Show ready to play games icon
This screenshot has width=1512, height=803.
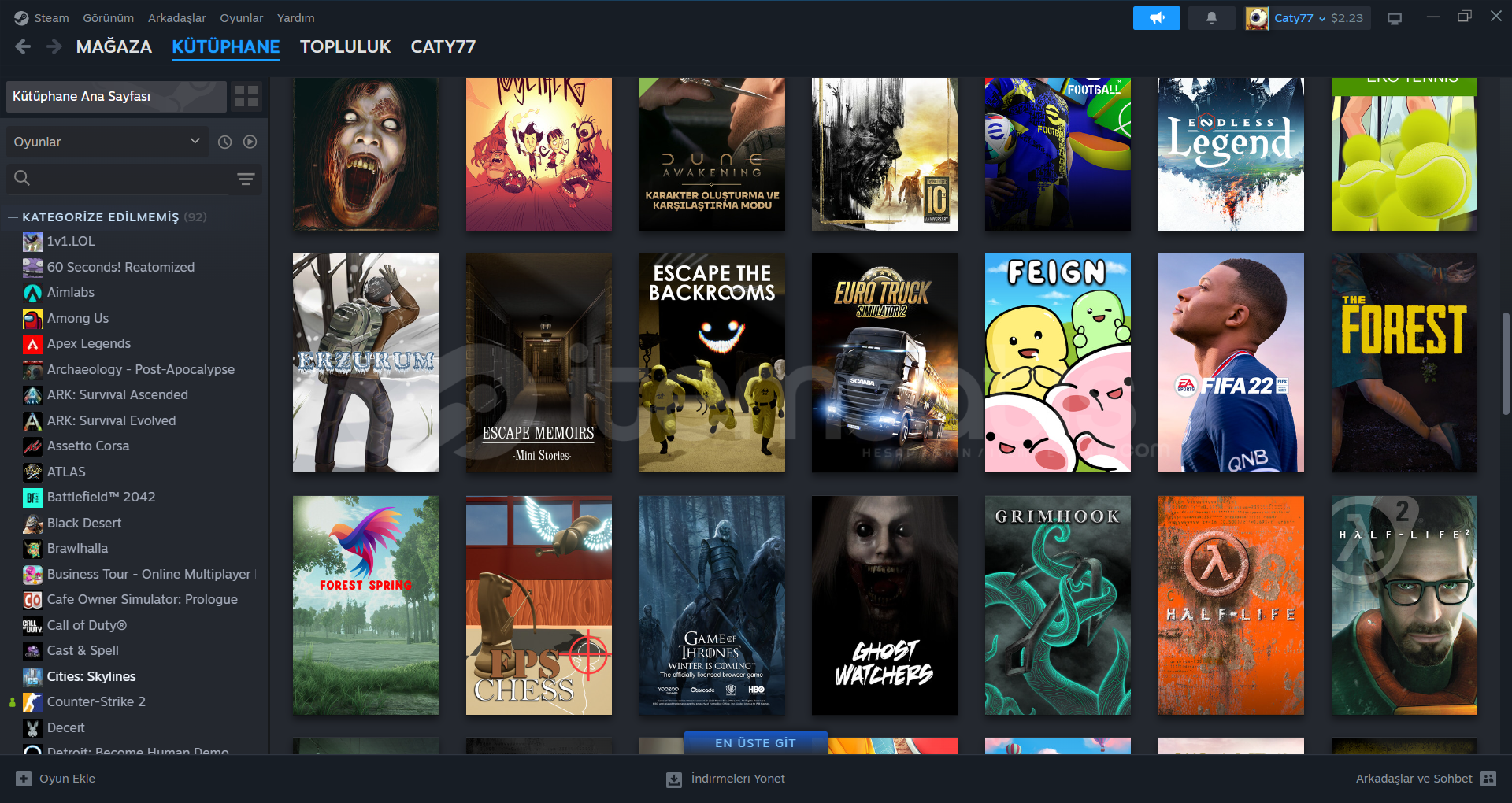[x=250, y=142]
